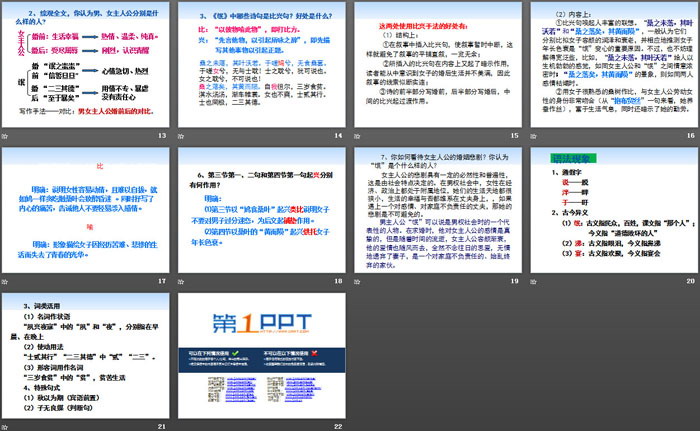Click slide number label 15

tap(515, 135)
